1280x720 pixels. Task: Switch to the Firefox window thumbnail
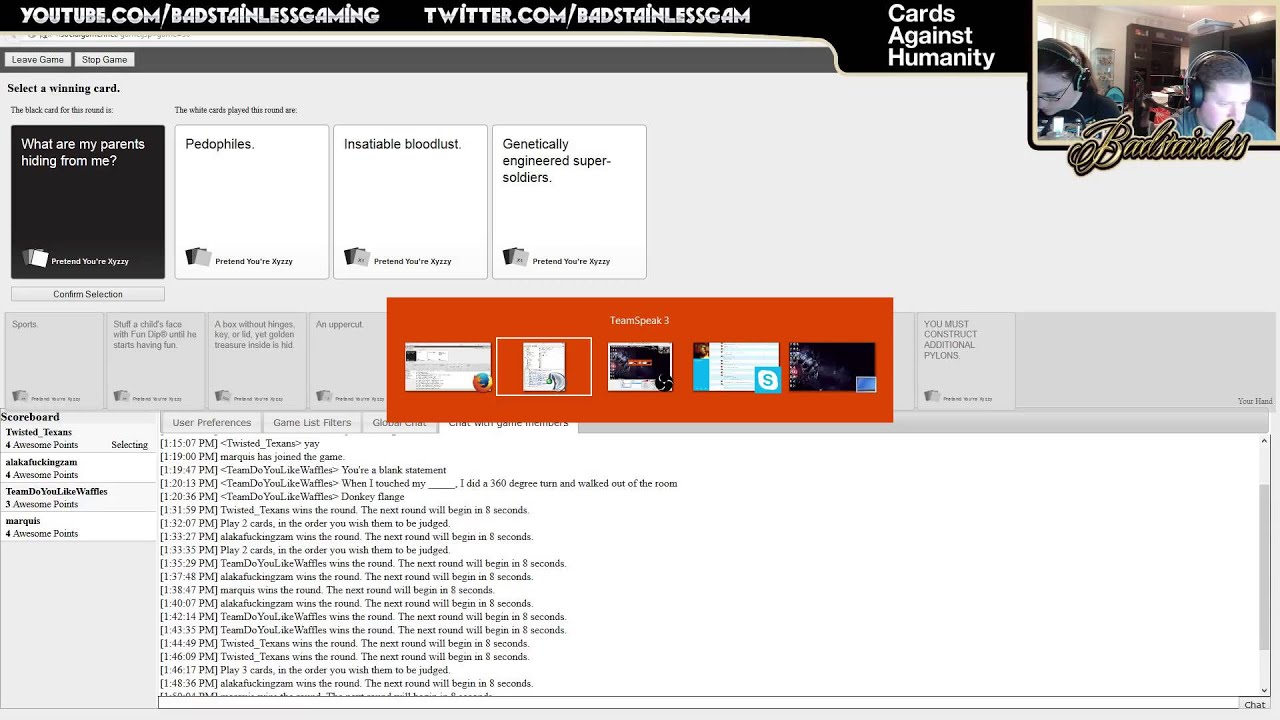pyautogui.click(x=448, y=367)
